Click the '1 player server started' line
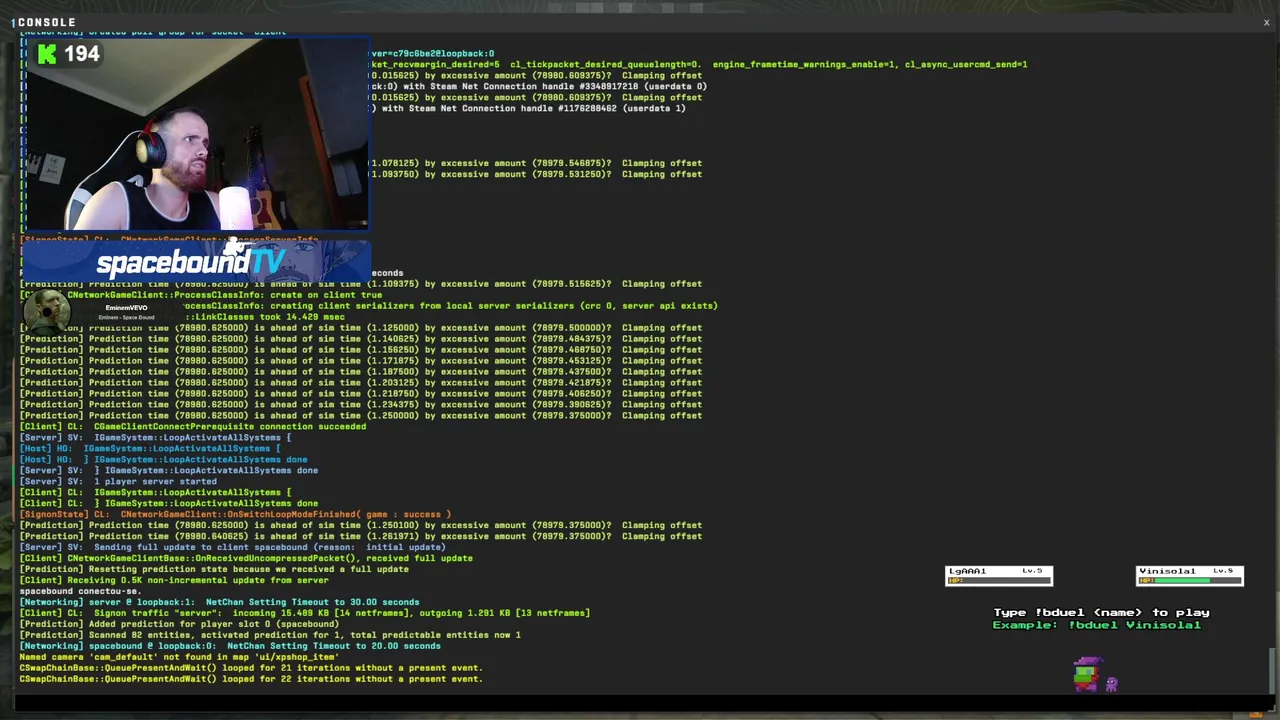 point(118,482)
